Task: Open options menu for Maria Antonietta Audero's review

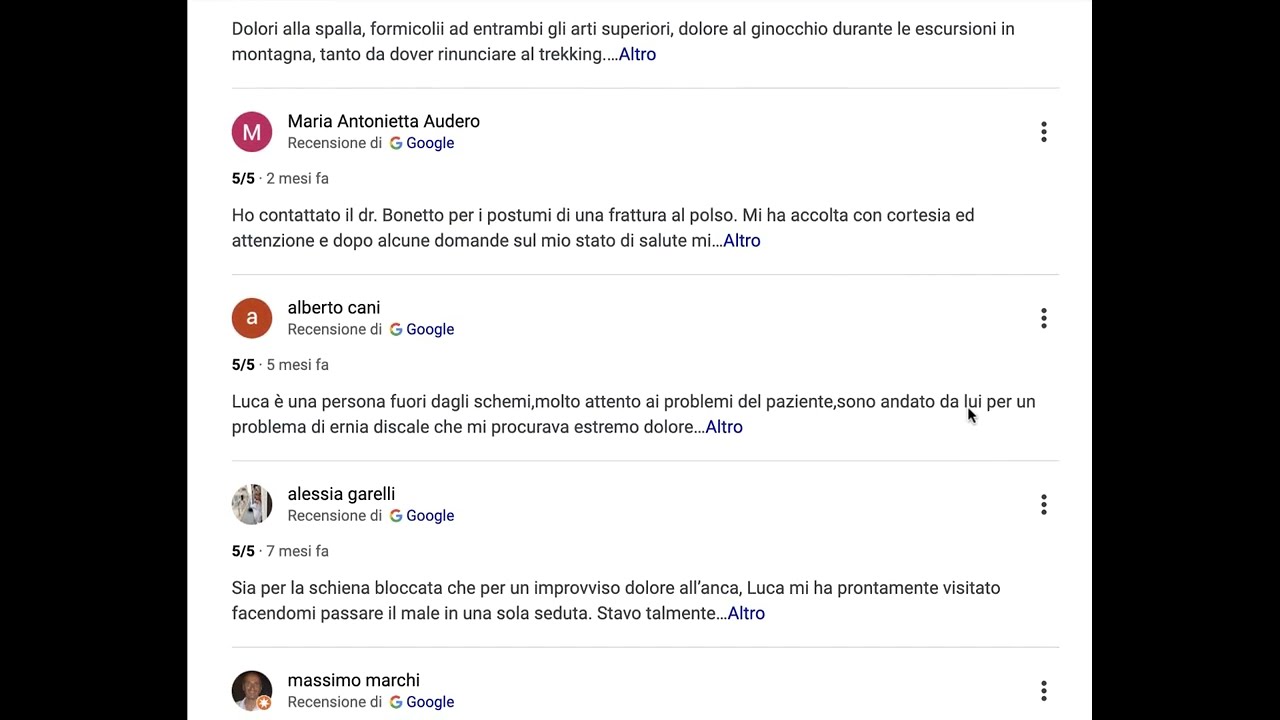Action: (x=1043, y=132)
